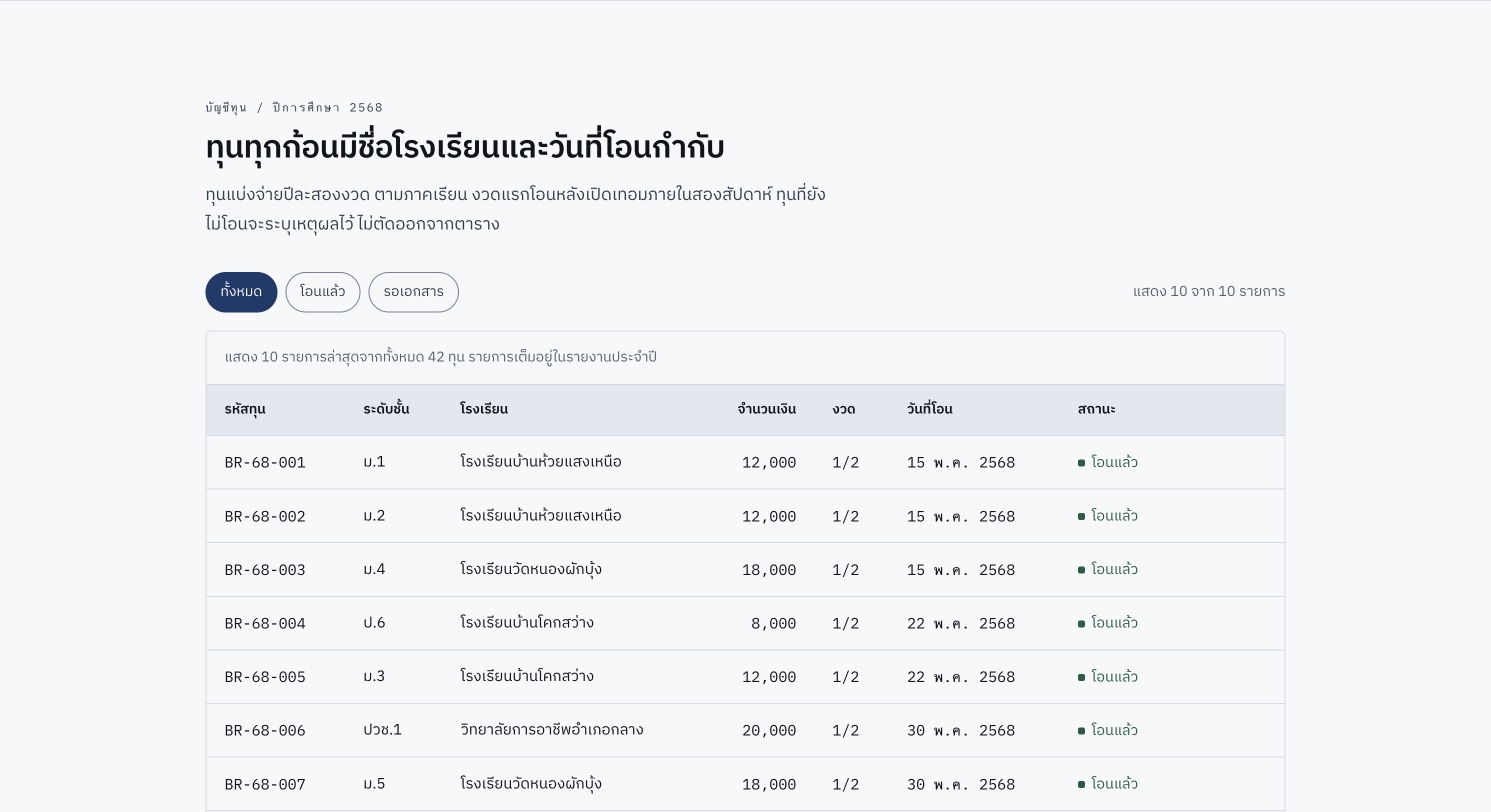The width and height of the screenshot is (1491, 812).
Task: Click amount 8,000 in row BR-68-004
Action: [x=774, y=624]
